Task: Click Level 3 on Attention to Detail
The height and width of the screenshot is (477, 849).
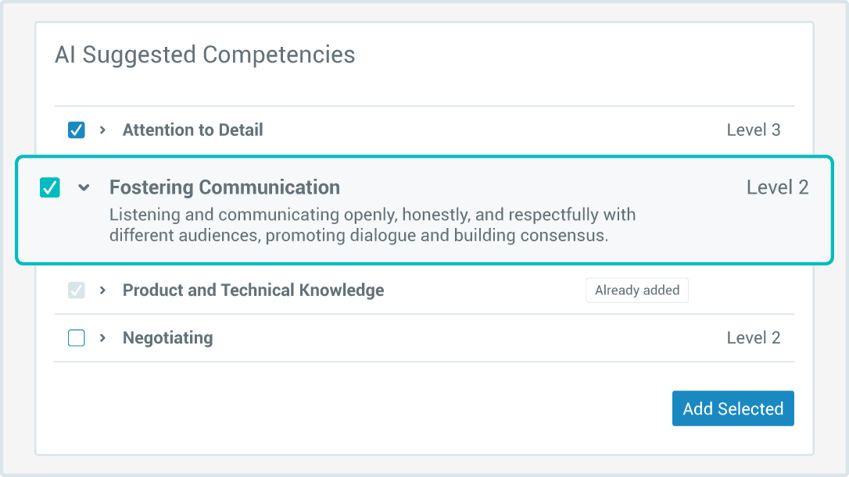Action: coord(753,130)
